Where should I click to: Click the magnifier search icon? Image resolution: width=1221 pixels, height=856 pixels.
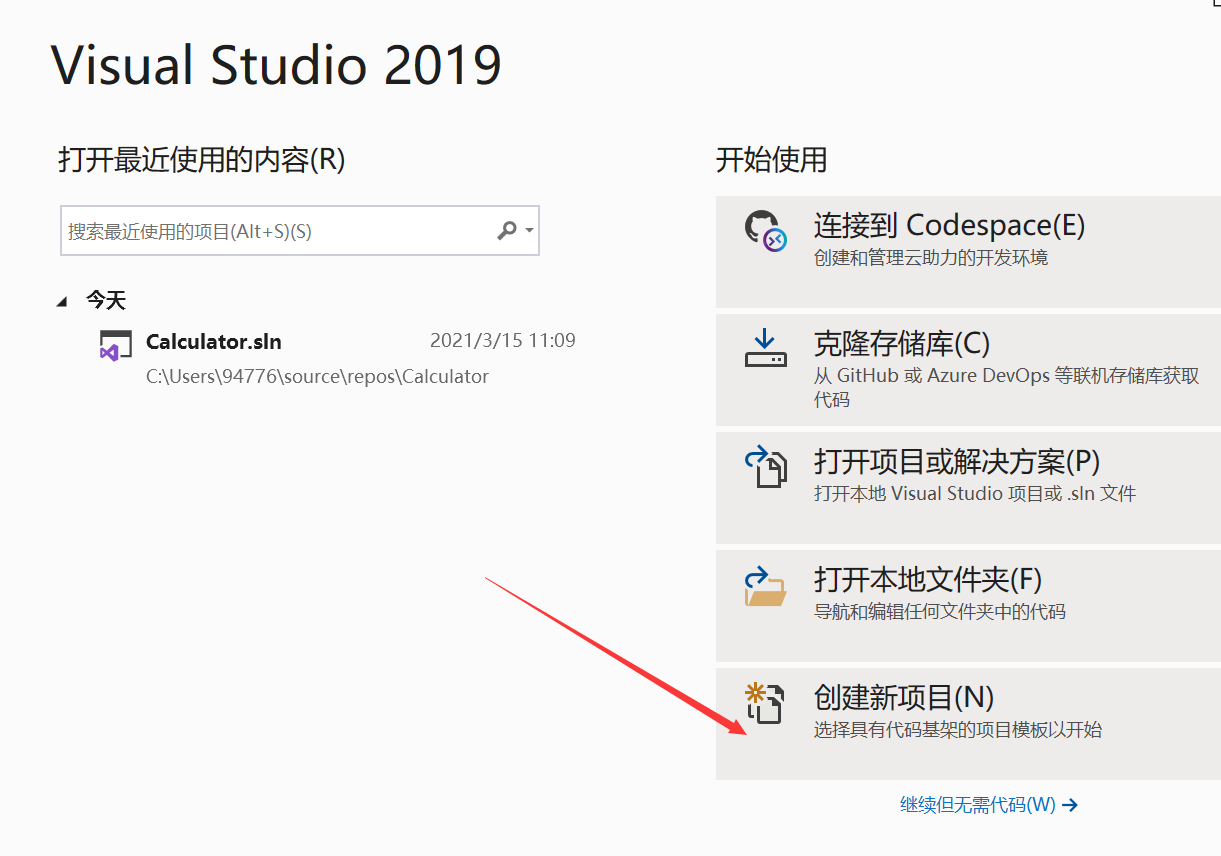pos(507,231)
